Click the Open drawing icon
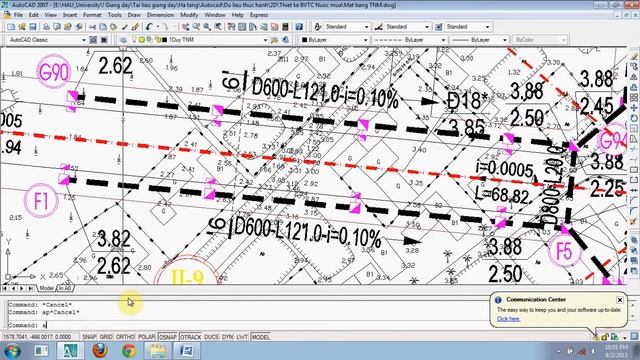Viewport: 640px width, 360px height. tap(22, 27)
